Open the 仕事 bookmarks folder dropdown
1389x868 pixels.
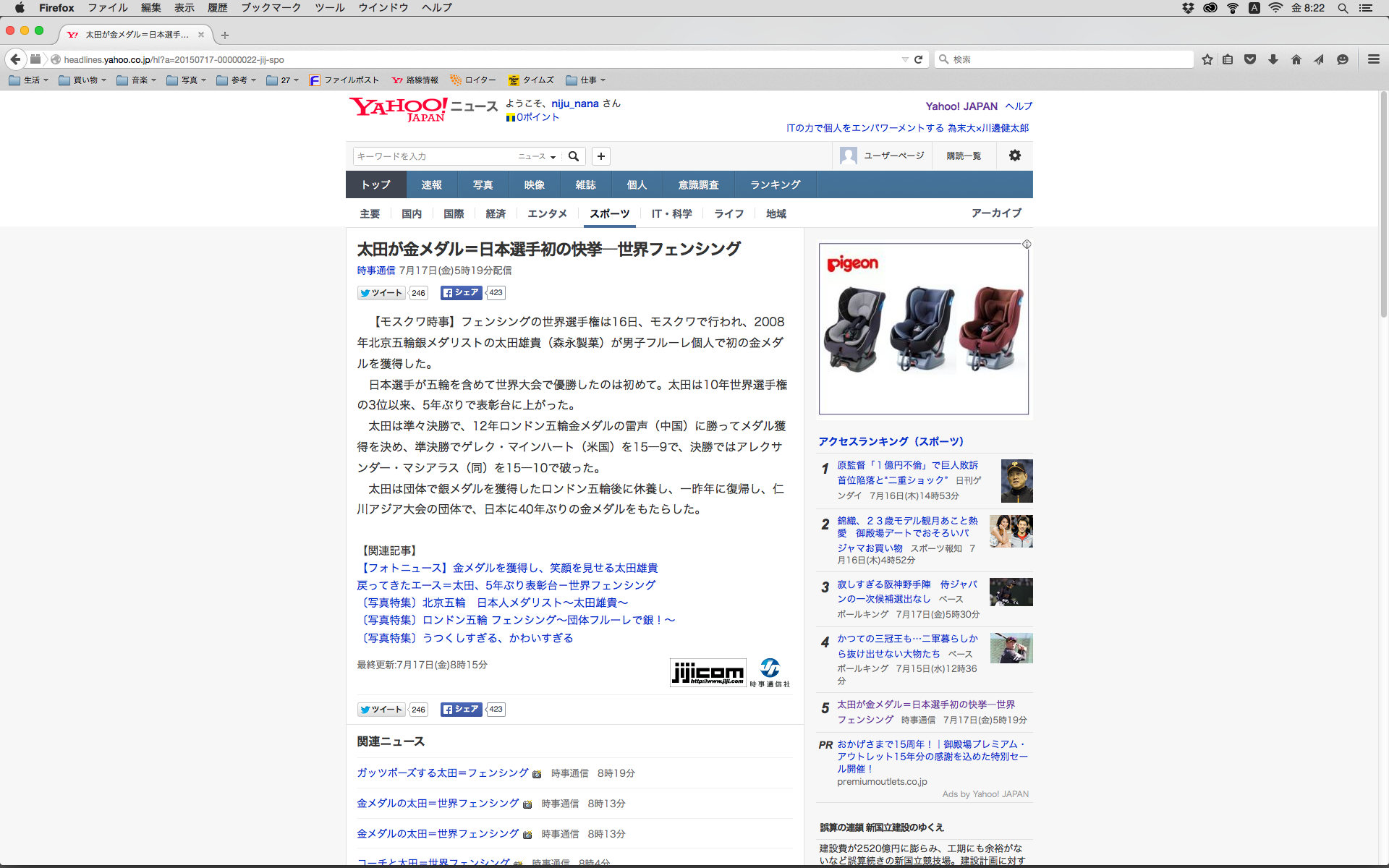coord(586,80)
